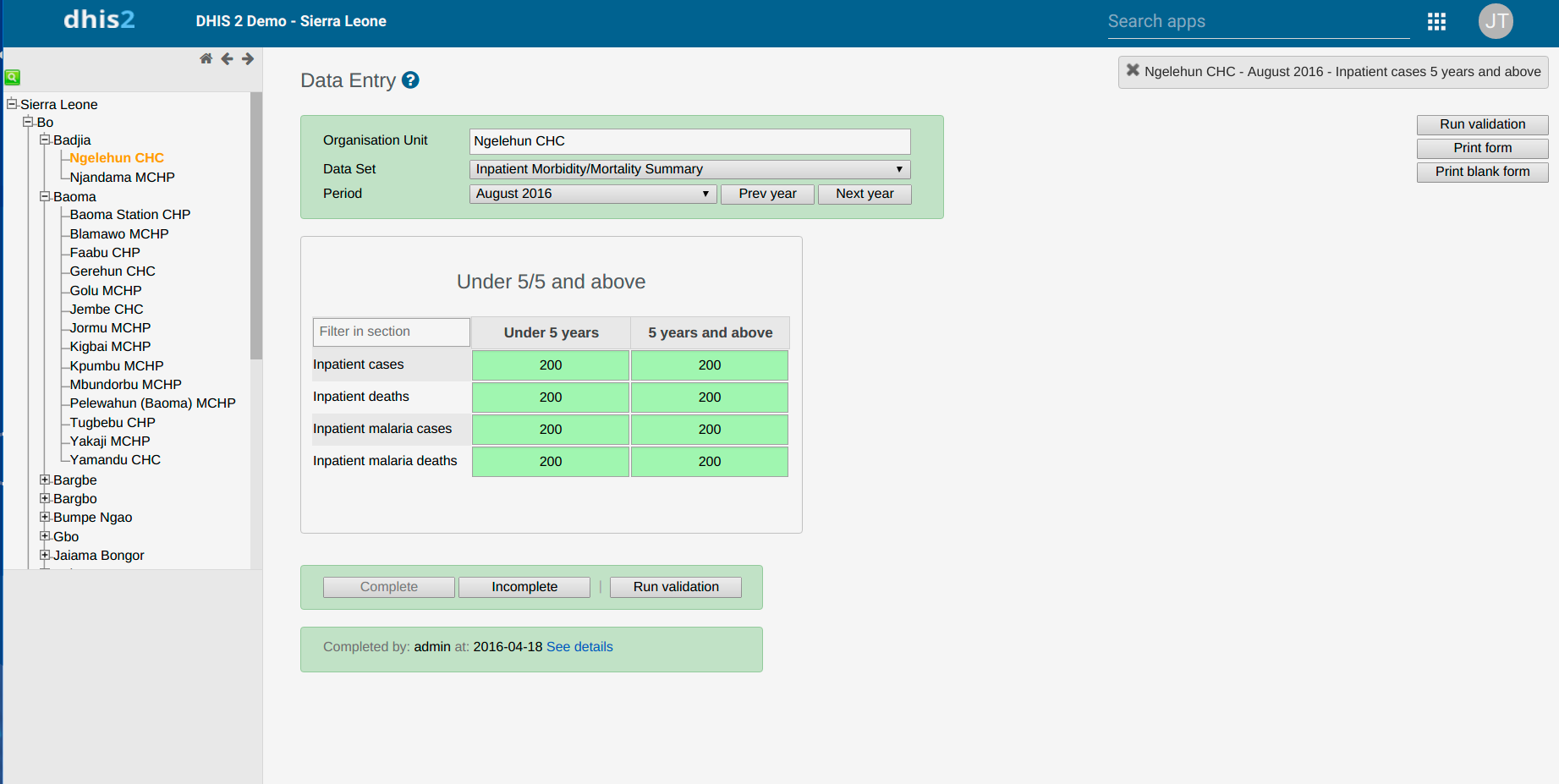The image size is (1559, 784).
Task: Open Data Entry help question mark
Action: [410, 80]
